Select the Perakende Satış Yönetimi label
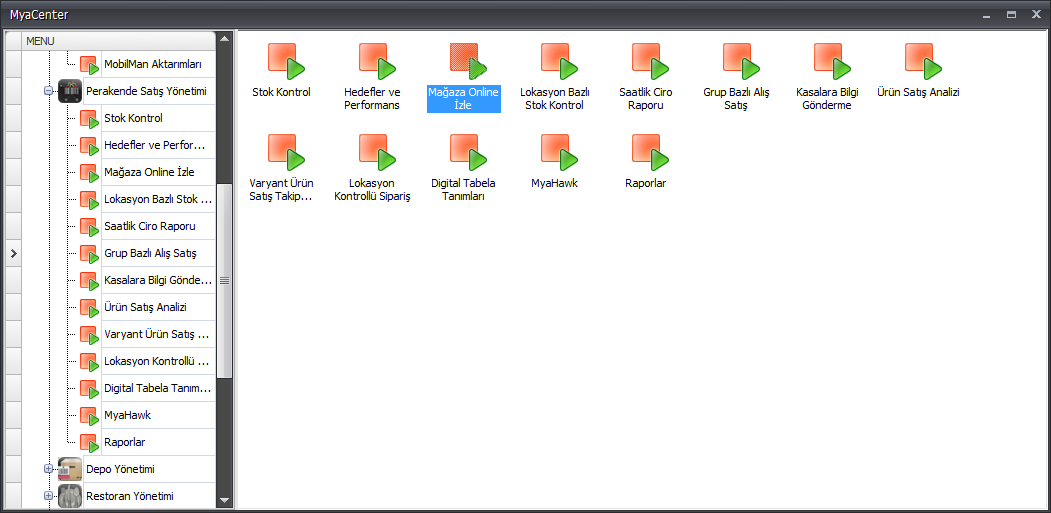 pyautogui.click(x=146, y=91)
